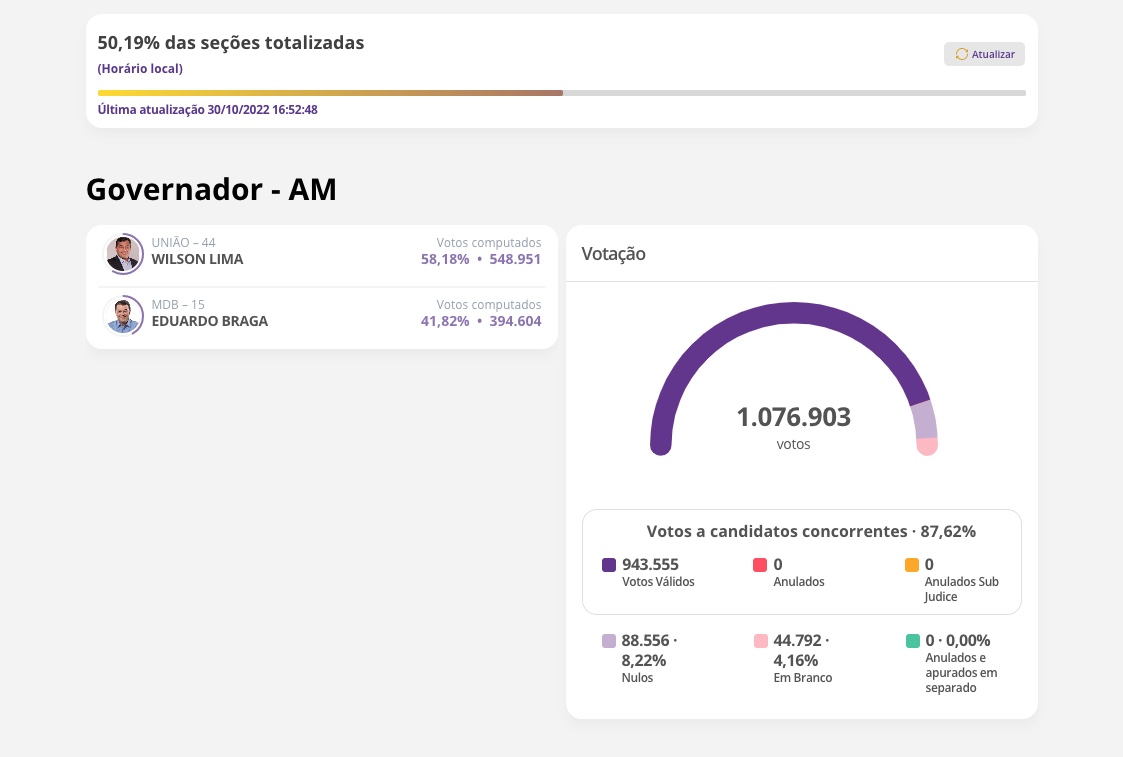The width and height of the screenshot is (1123, 757).
Task: Click Eduardo Braga's profile photo
Action: click(123, 315)
